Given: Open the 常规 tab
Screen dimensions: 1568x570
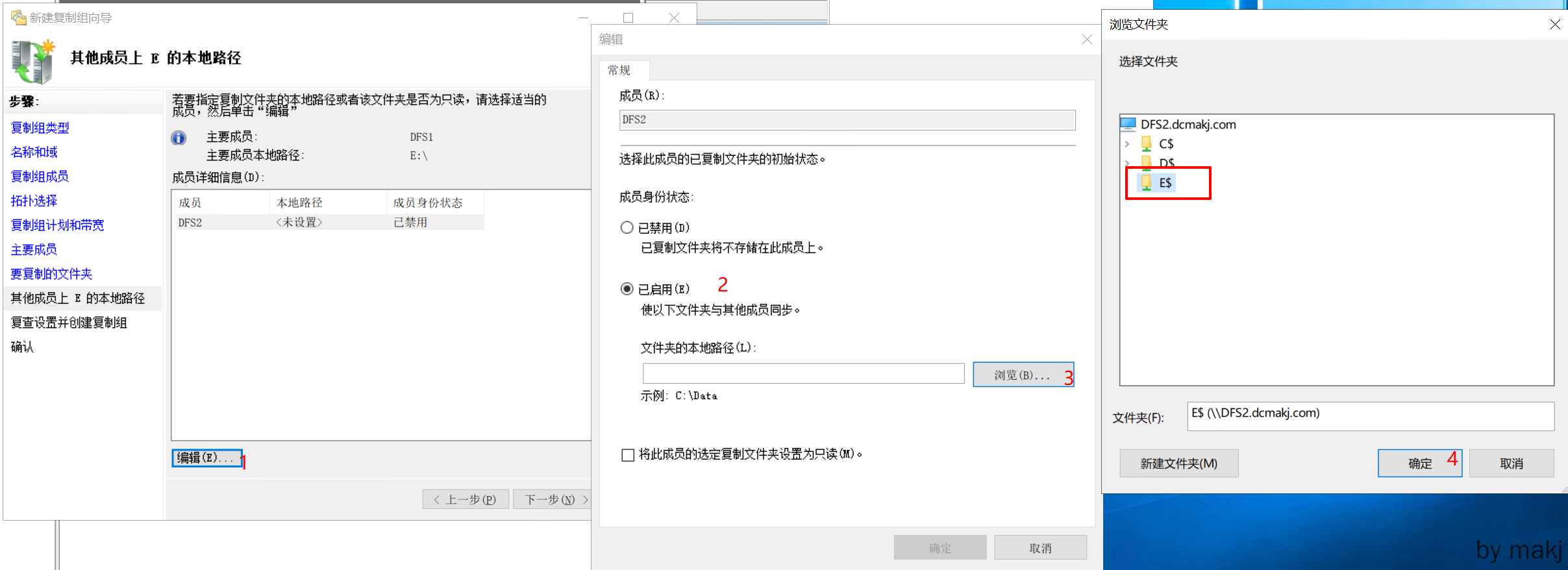Looking at the screenshot, I should pyautogui.click(x=619, y=70).
